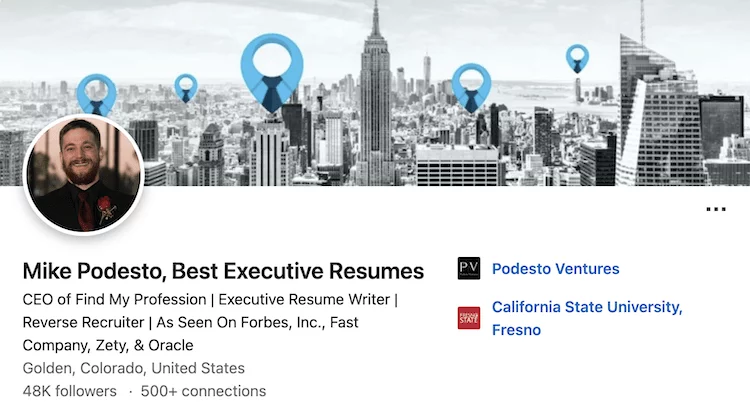Open the Podesto Ventures company link
Screen dimensions: 750x403
pos(555,269)
